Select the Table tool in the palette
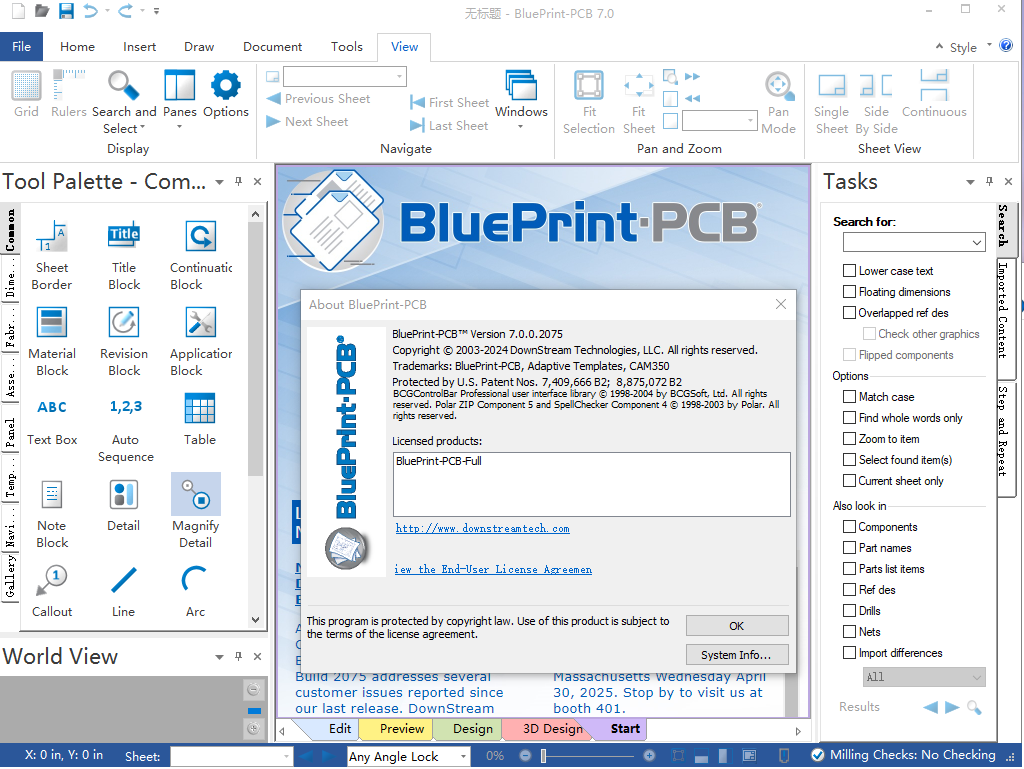Image resolution: width=1024 pixels, height=769 pixels. (x=200, y=409)
